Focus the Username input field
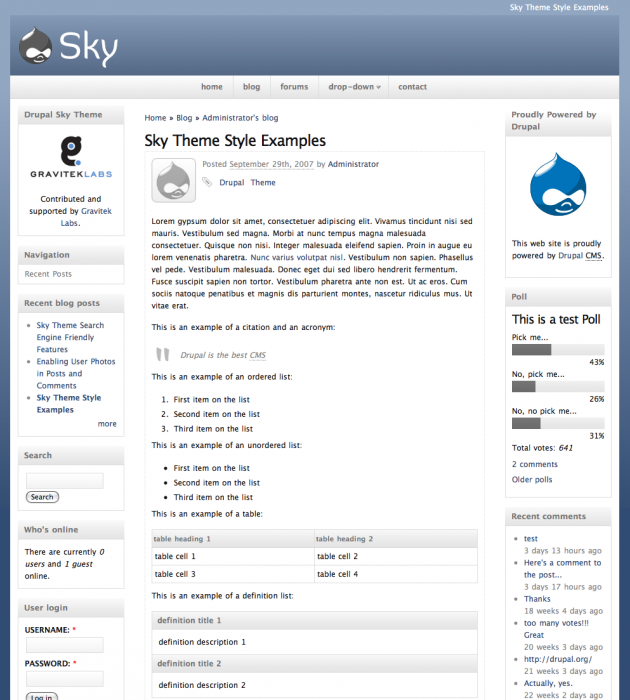 point(65,645)
